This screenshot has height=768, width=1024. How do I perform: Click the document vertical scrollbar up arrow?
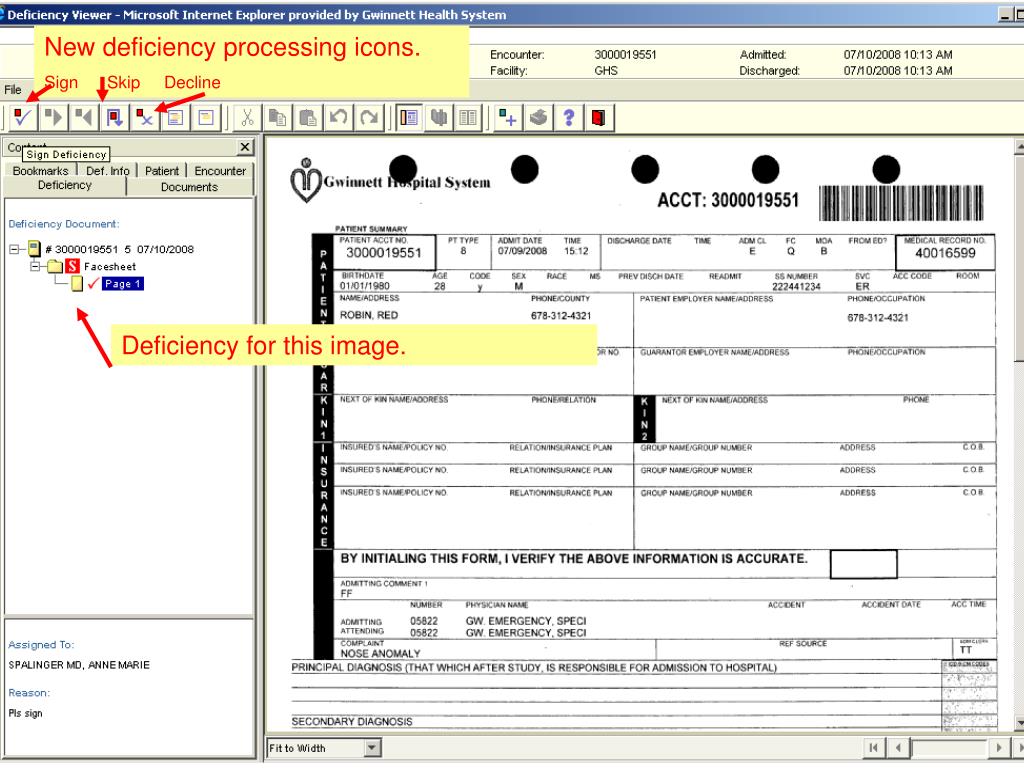tap(1019, 146)
